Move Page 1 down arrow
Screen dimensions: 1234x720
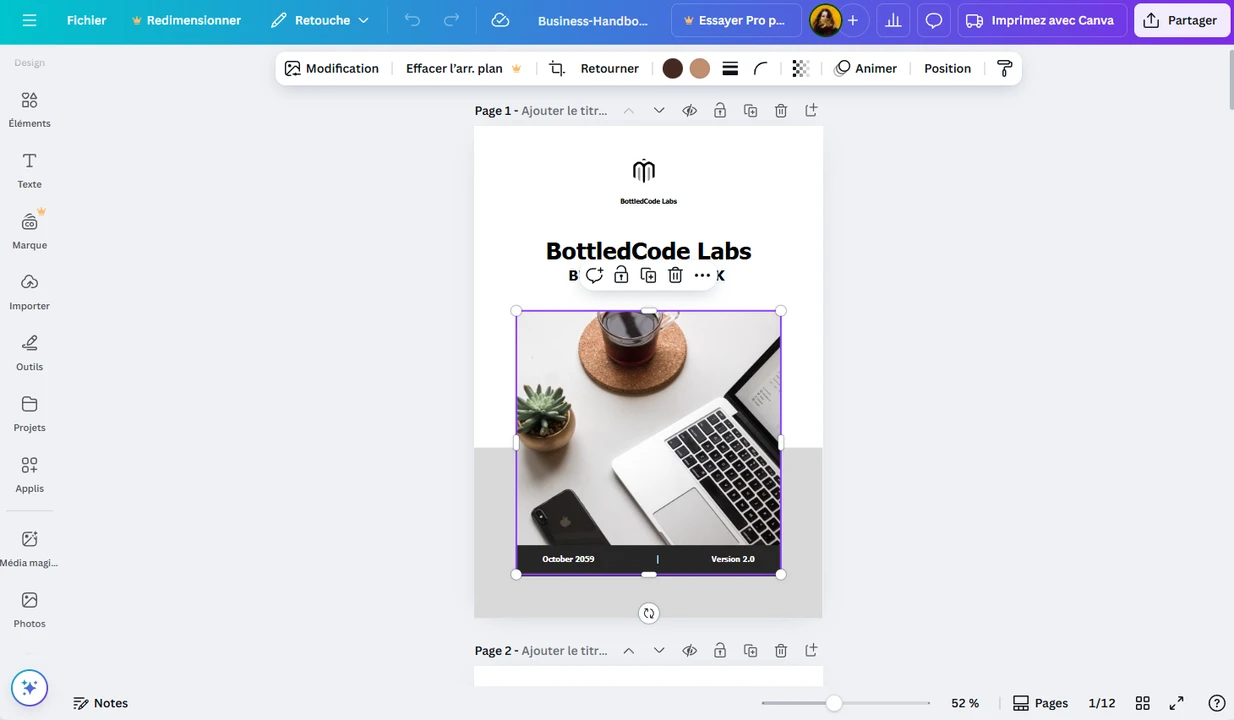pos(659,111)
